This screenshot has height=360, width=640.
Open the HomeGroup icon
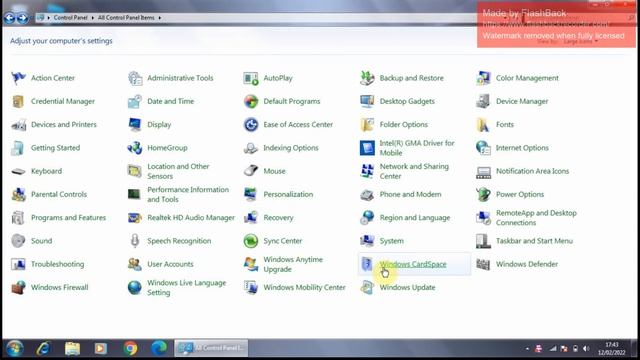[135, 148]
